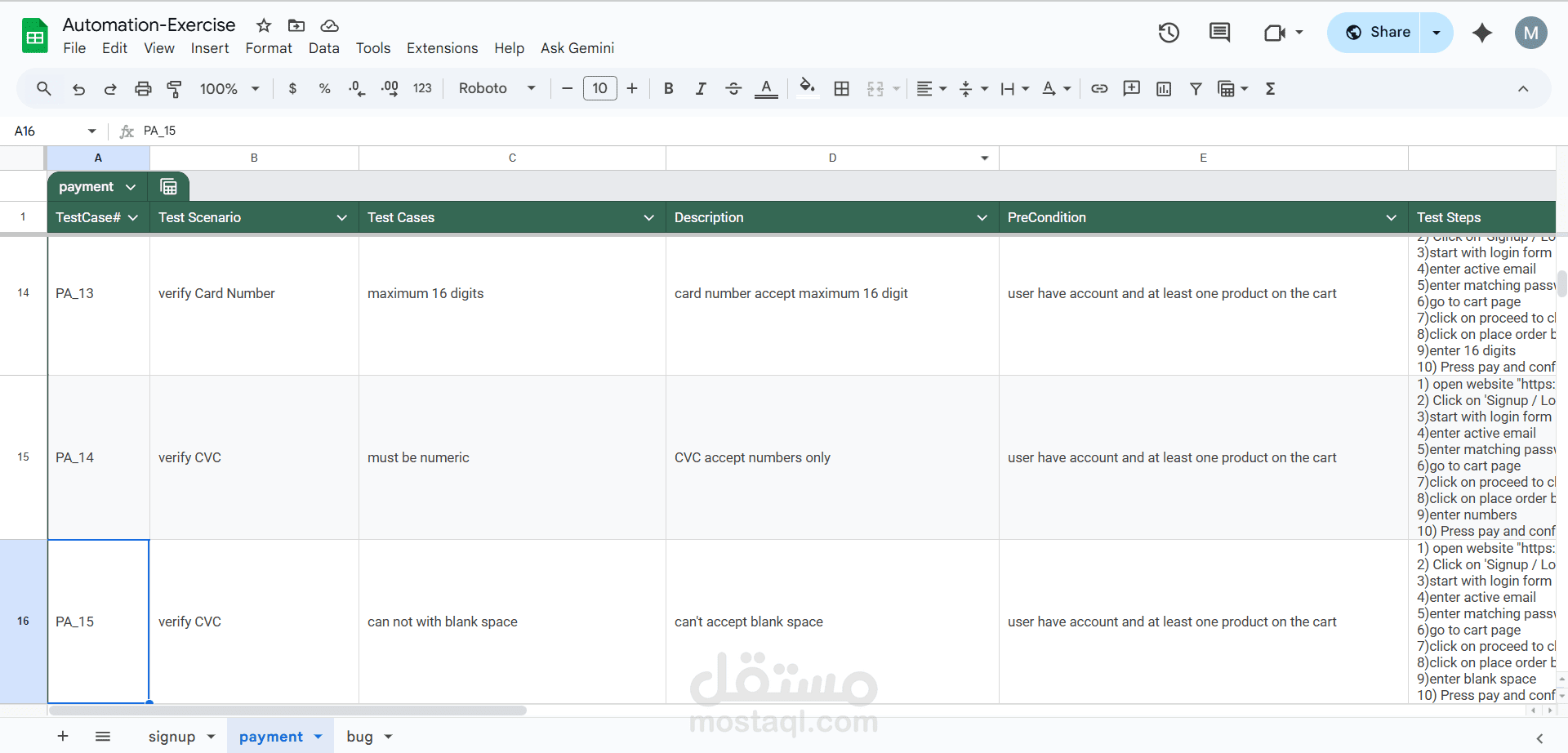Insert a comment via toolbar icon
Image resolution: width=1568 pixels, height=753 pixels.
1131,88
